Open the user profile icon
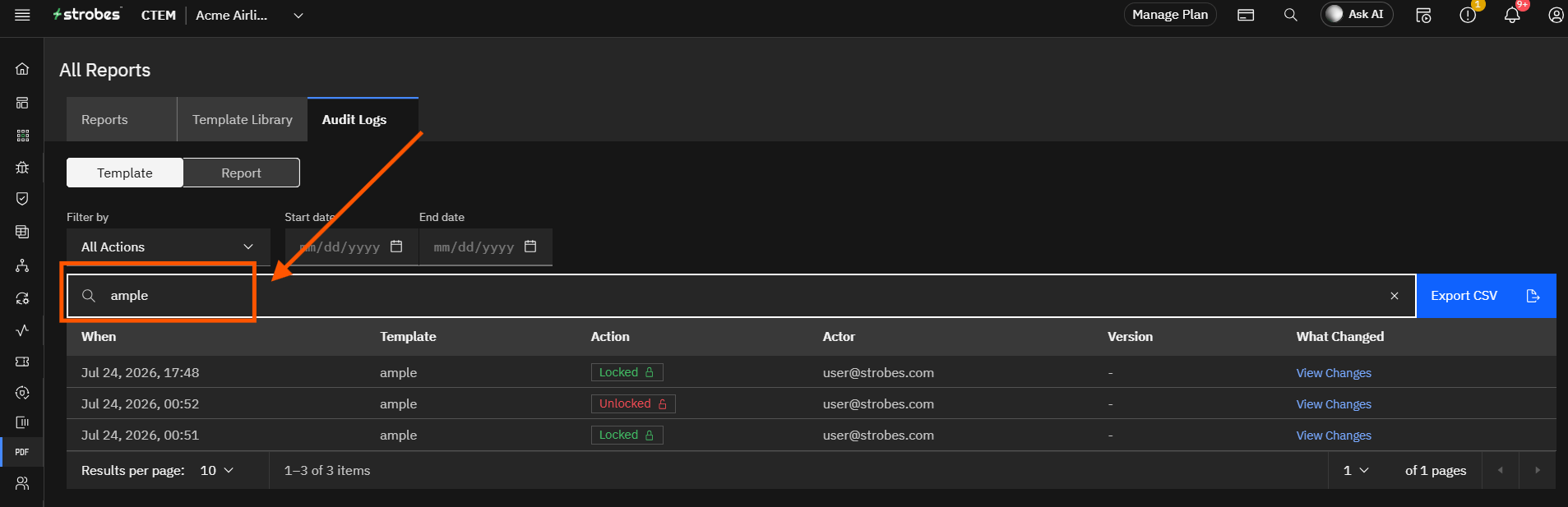Image resolution: width=1568 pixels, height=507 pixels. pos(1556,15)
